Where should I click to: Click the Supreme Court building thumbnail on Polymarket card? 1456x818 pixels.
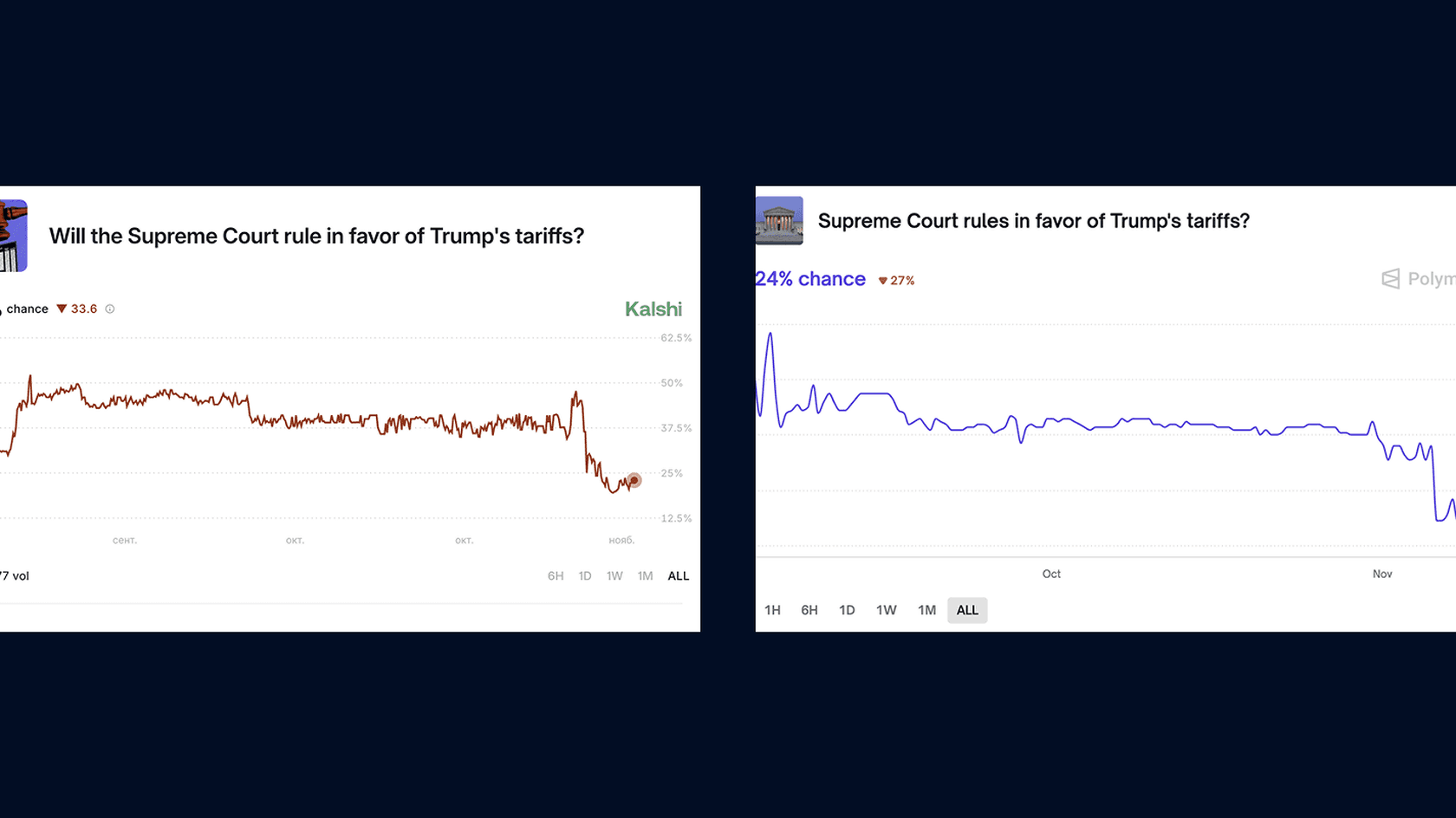point(779,221)
